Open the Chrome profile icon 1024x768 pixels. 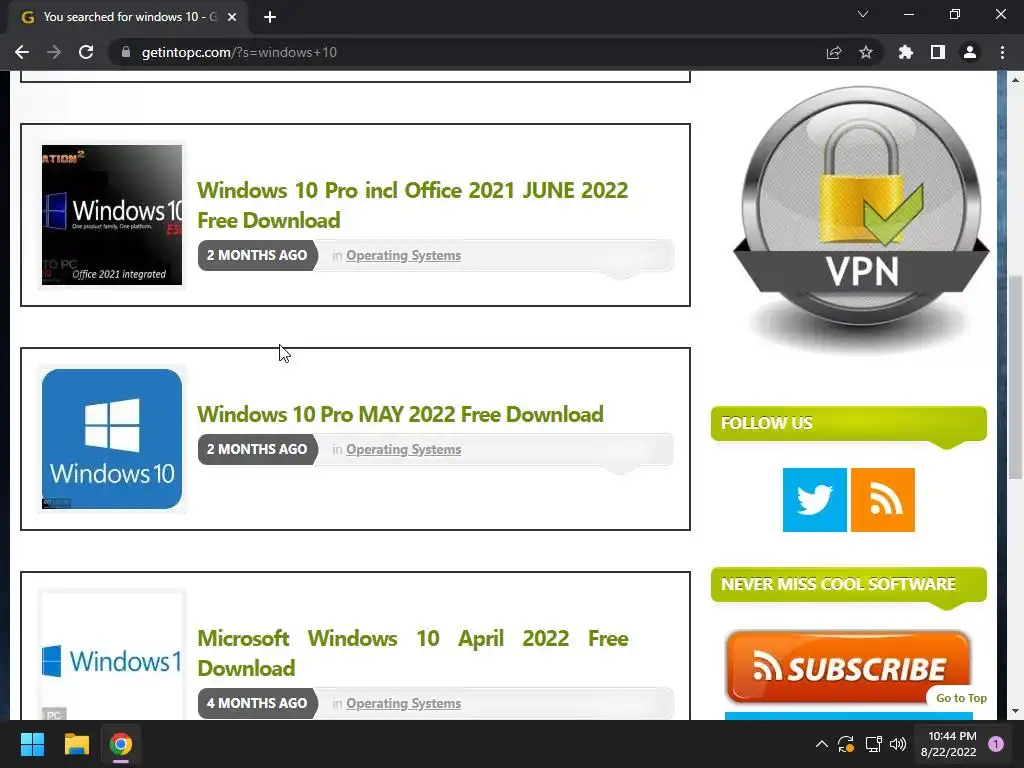970,52
